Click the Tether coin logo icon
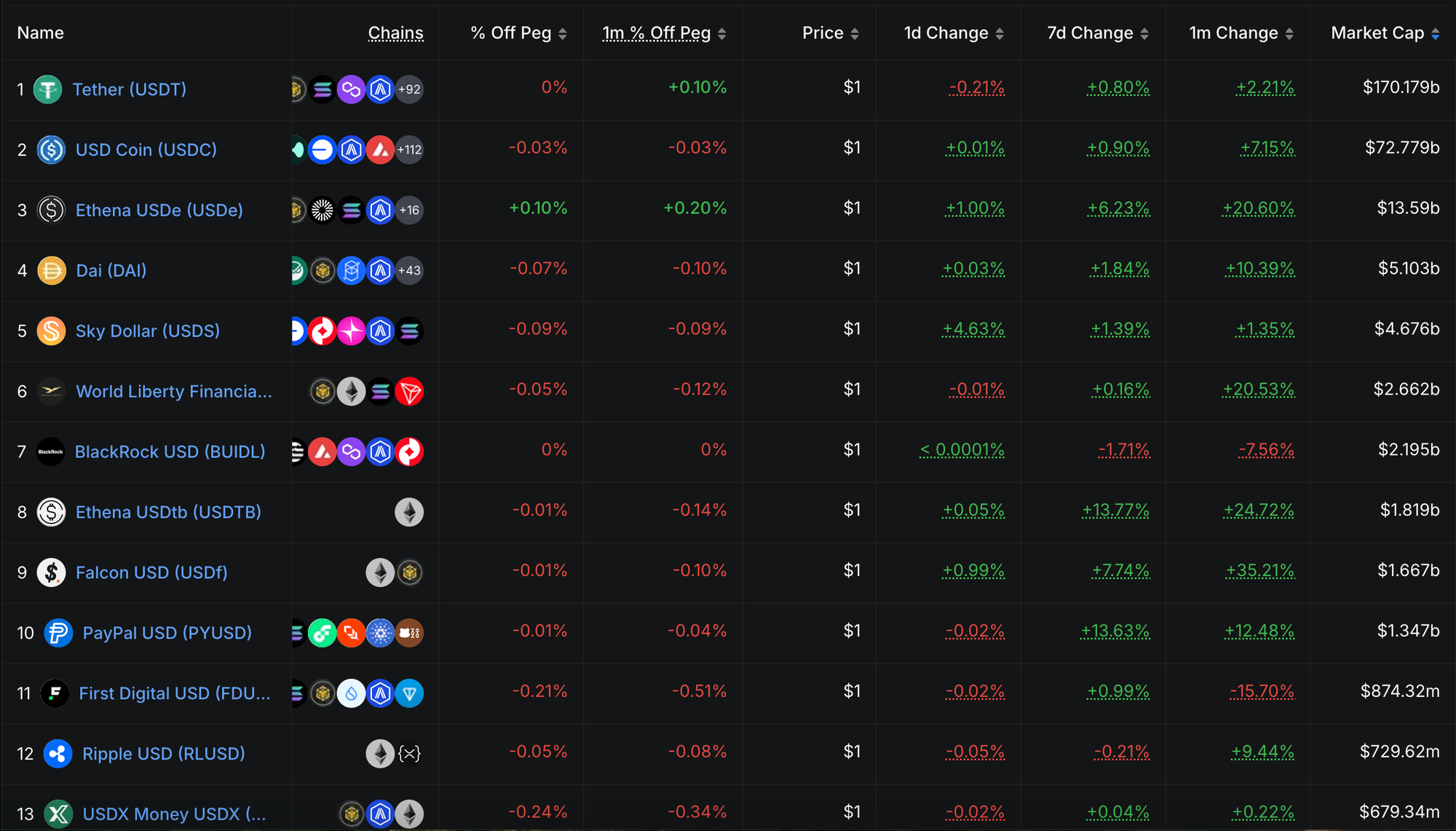This screenshot has width=1456, height=831. [48, 90]
